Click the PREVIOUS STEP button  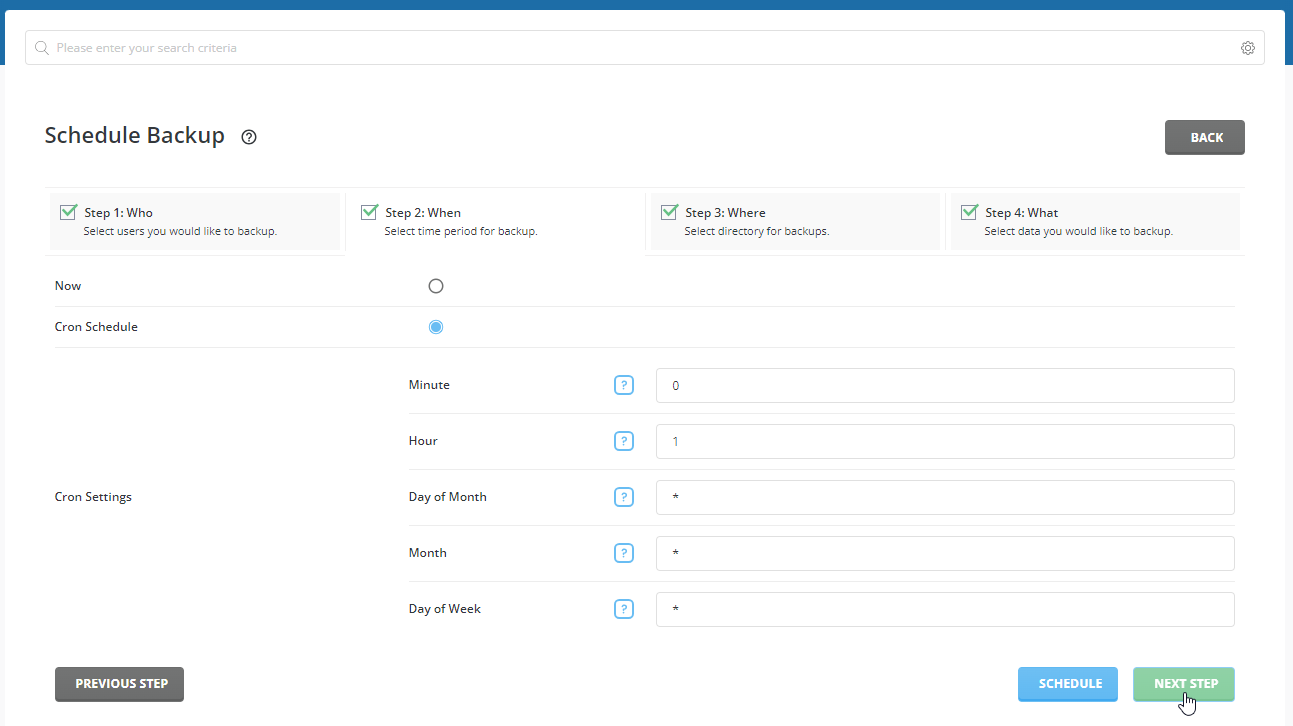(119, 684)
